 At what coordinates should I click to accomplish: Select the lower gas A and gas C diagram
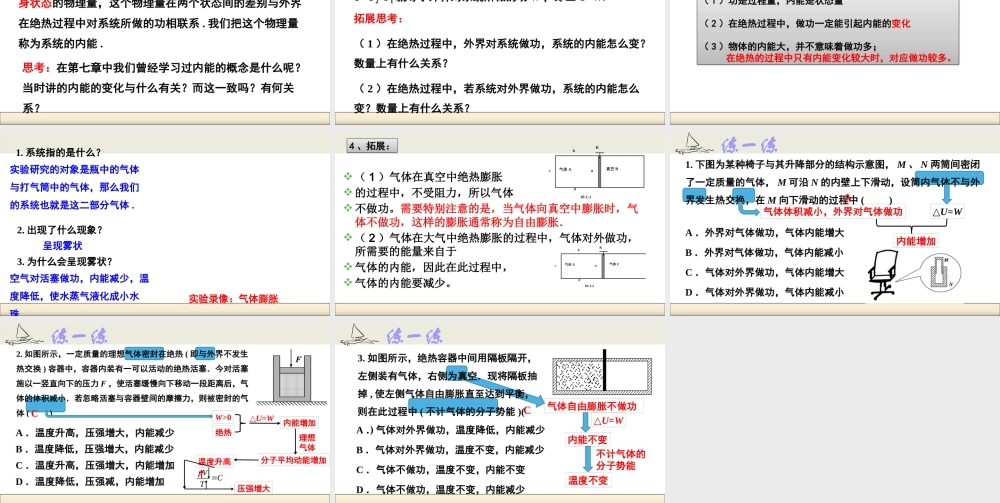pos(601,265)
